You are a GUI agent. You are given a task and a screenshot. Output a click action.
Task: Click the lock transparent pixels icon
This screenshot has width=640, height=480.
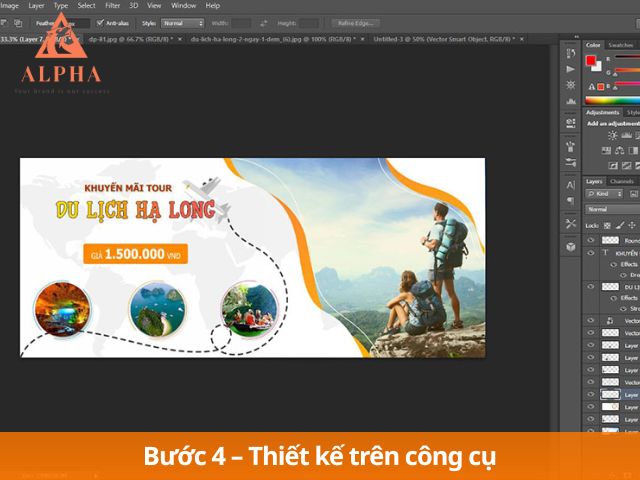(x=606, y=226)
